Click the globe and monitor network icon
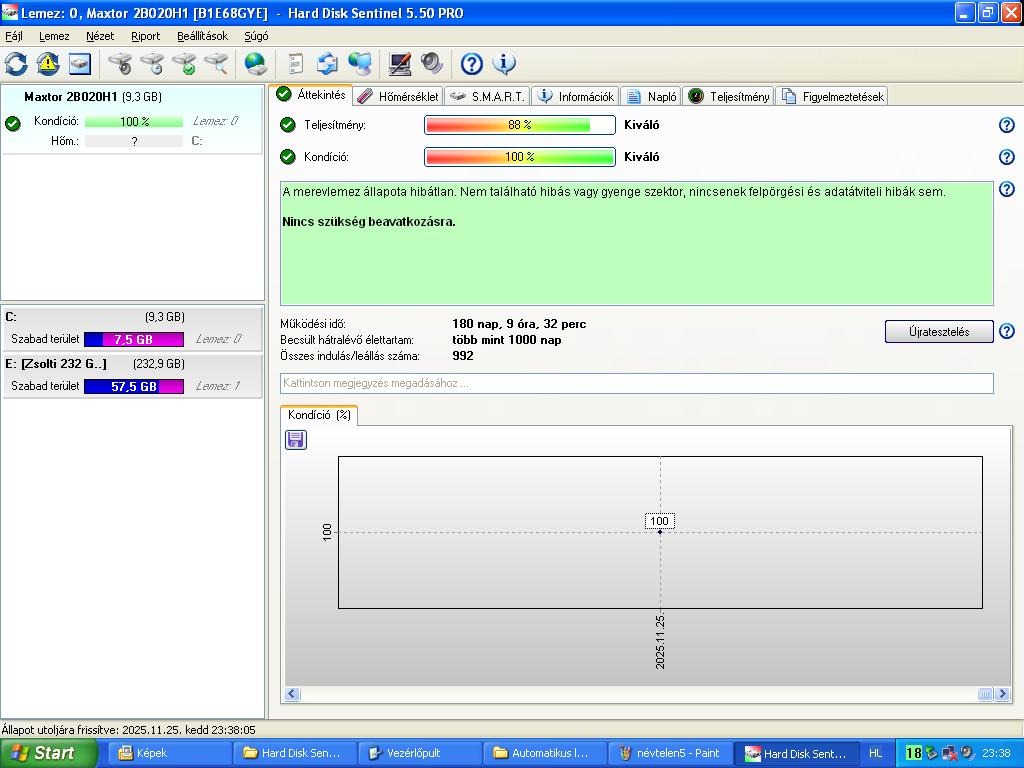The height and width of the screenshot is (768, 1024). (x=360, y=64)
